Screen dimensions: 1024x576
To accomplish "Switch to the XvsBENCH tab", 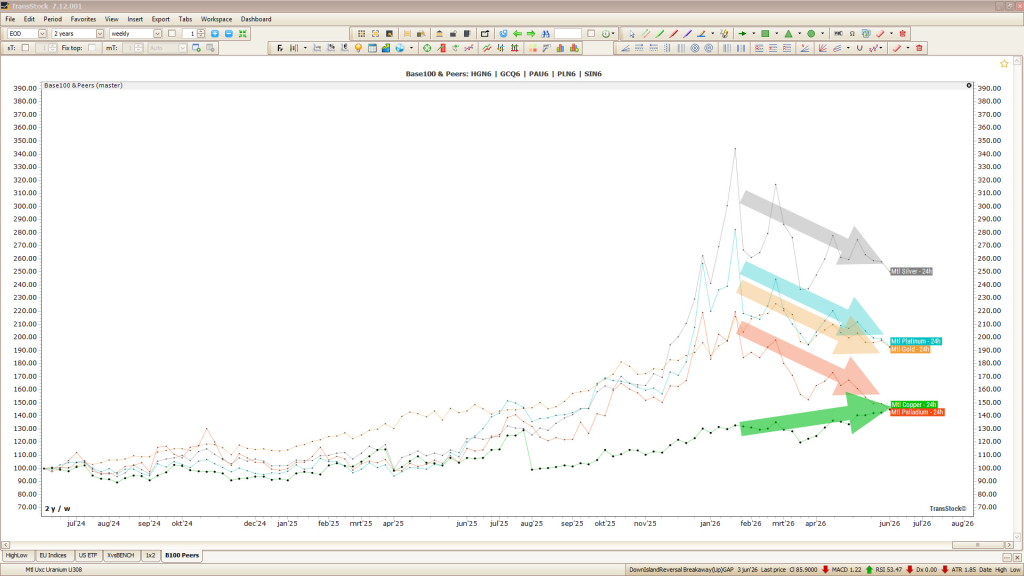I will [121, 555].
